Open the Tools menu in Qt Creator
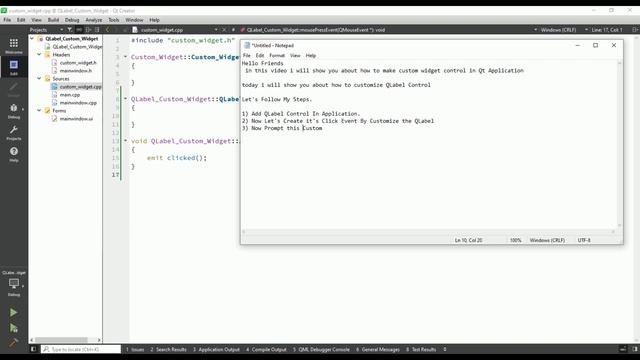640x360 pixels. [113, 20]
